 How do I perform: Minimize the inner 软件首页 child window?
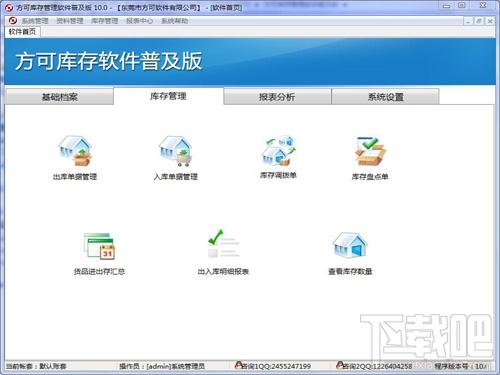point(468,21)
